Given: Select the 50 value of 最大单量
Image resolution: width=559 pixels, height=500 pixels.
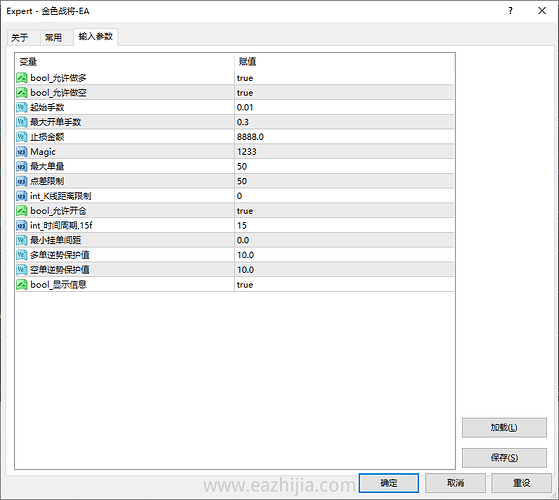Looking at the screenshot, I should tap(242, 166).
